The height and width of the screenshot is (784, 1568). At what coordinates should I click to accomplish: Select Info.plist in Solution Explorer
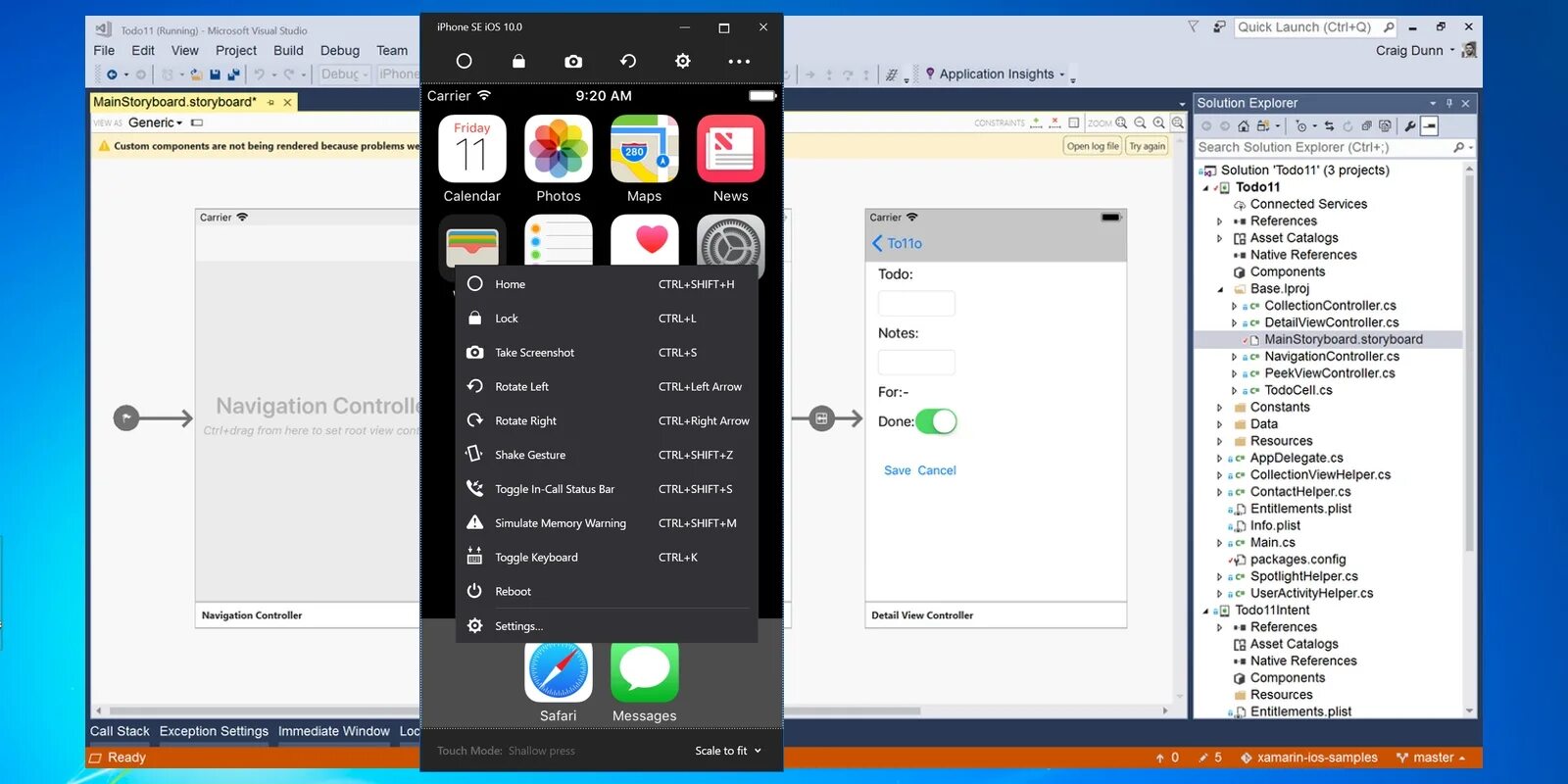[x=1275, y=525]
